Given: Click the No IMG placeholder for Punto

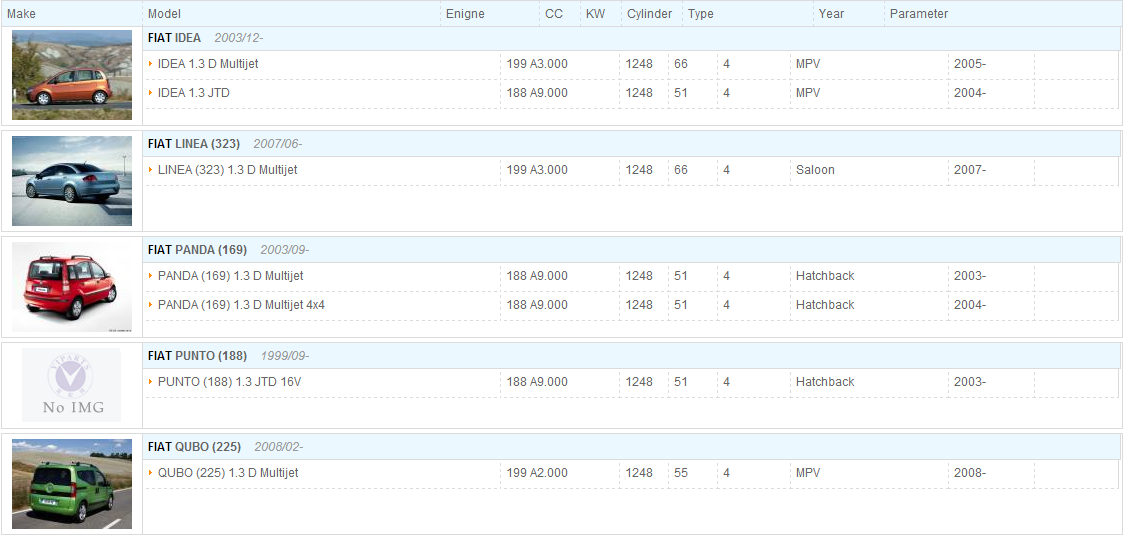Looking at the screenshot, I should (x=72, y=385).
